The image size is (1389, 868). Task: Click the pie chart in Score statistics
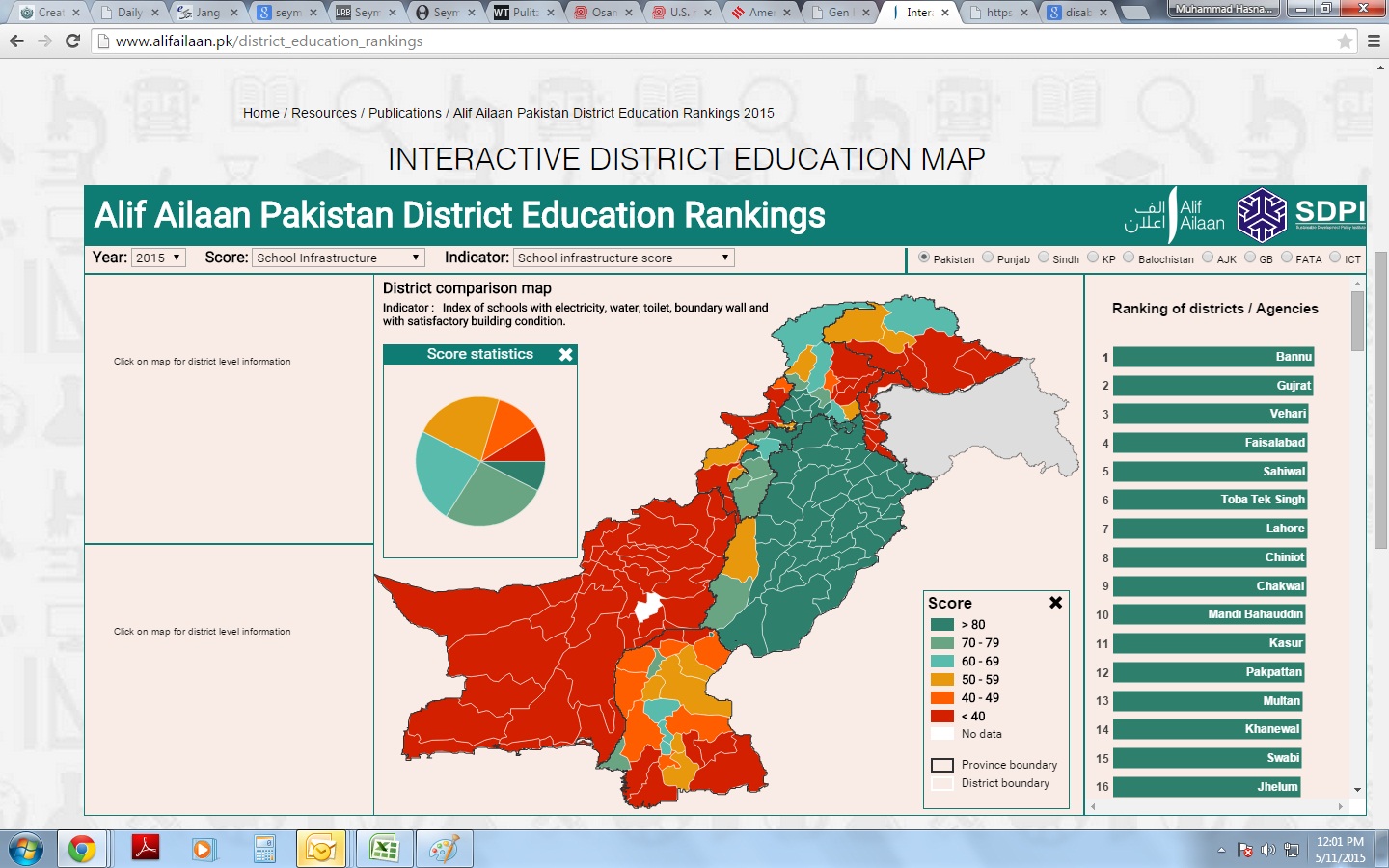480,461
